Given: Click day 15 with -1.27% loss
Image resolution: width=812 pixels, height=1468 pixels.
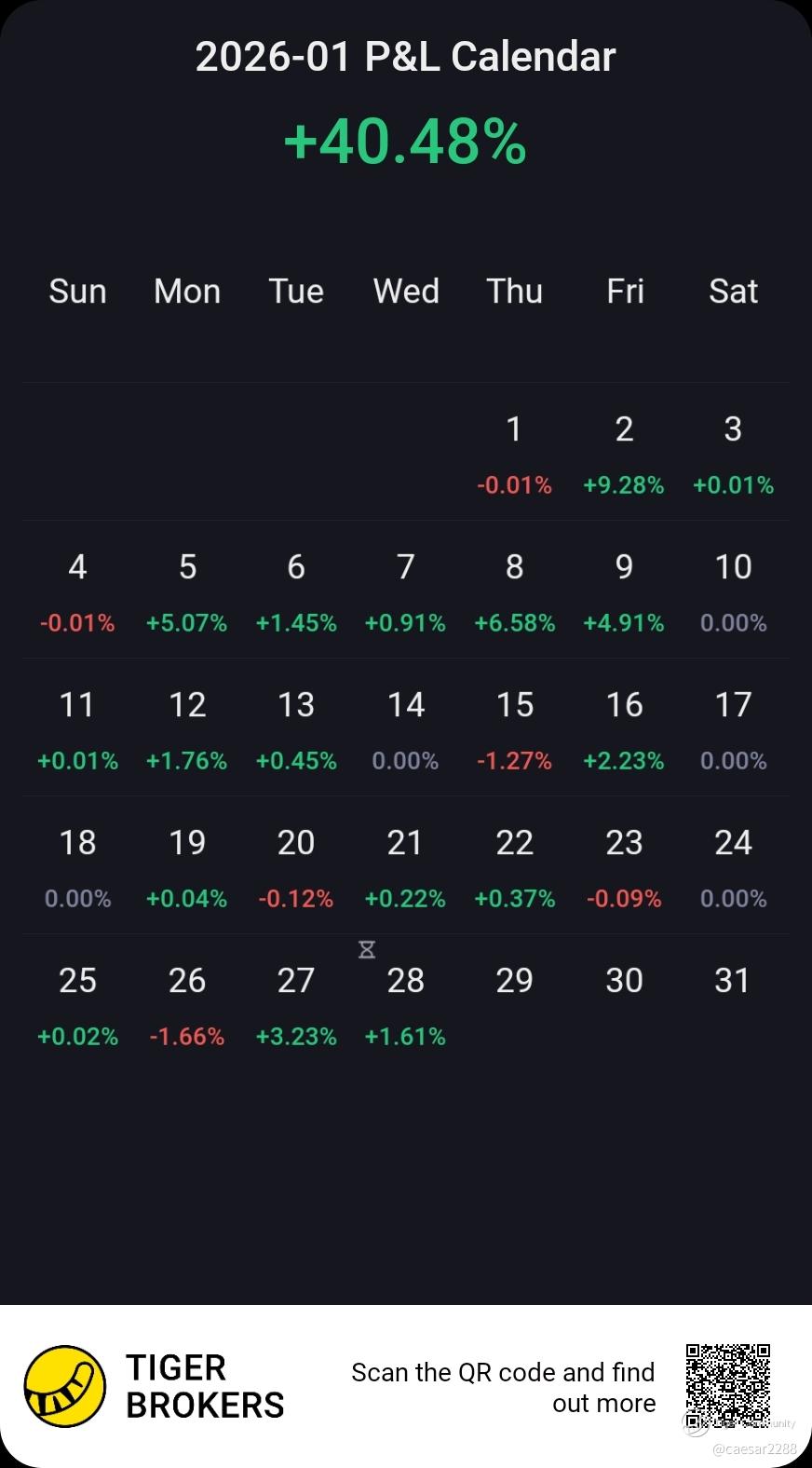Looking at the screenshot, I should (x=515, y=730).
